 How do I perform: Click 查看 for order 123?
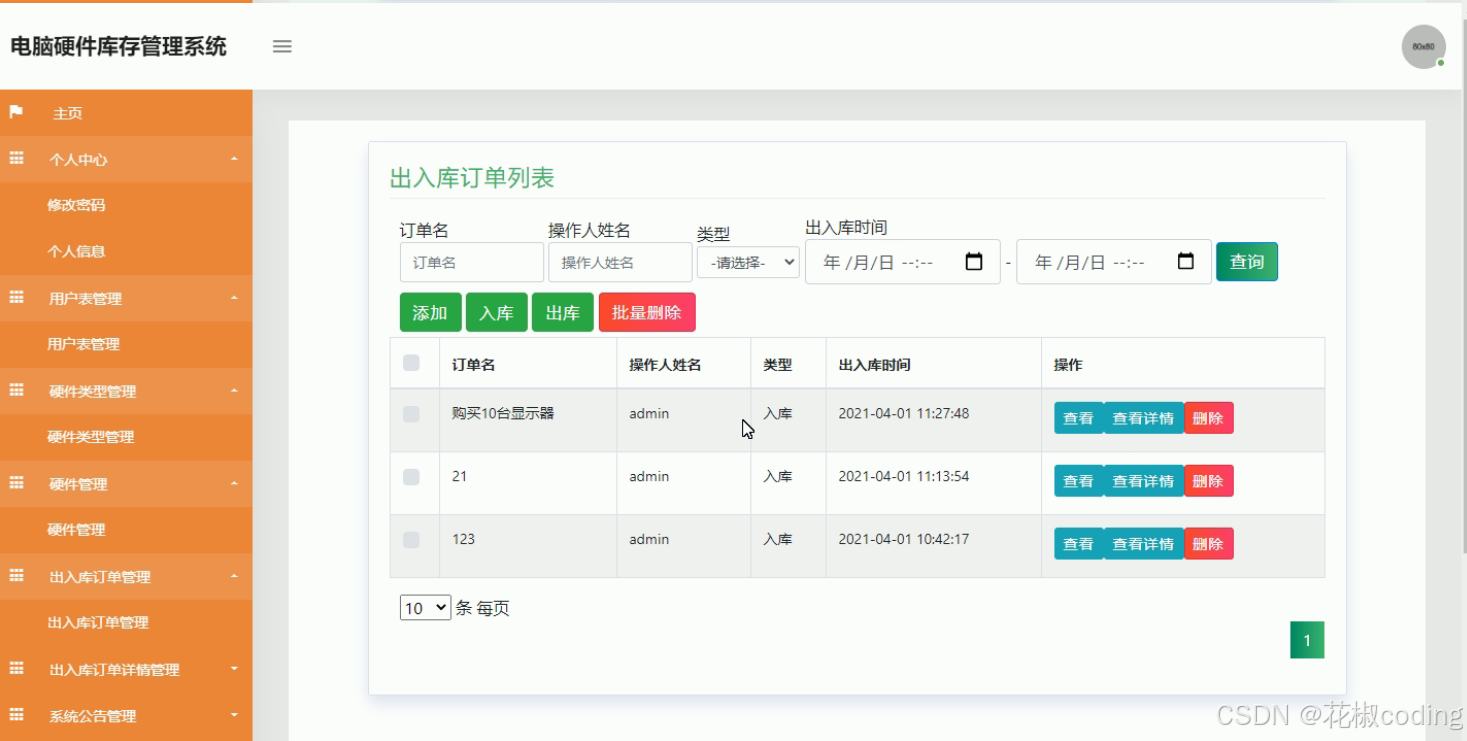tap(1078, 544)
